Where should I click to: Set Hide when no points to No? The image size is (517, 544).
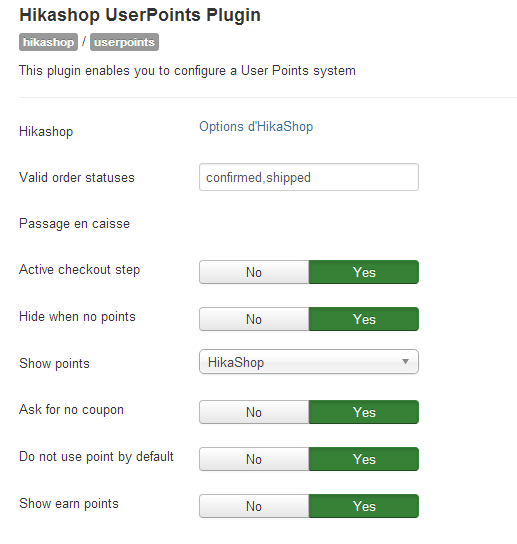coord(254,319)
